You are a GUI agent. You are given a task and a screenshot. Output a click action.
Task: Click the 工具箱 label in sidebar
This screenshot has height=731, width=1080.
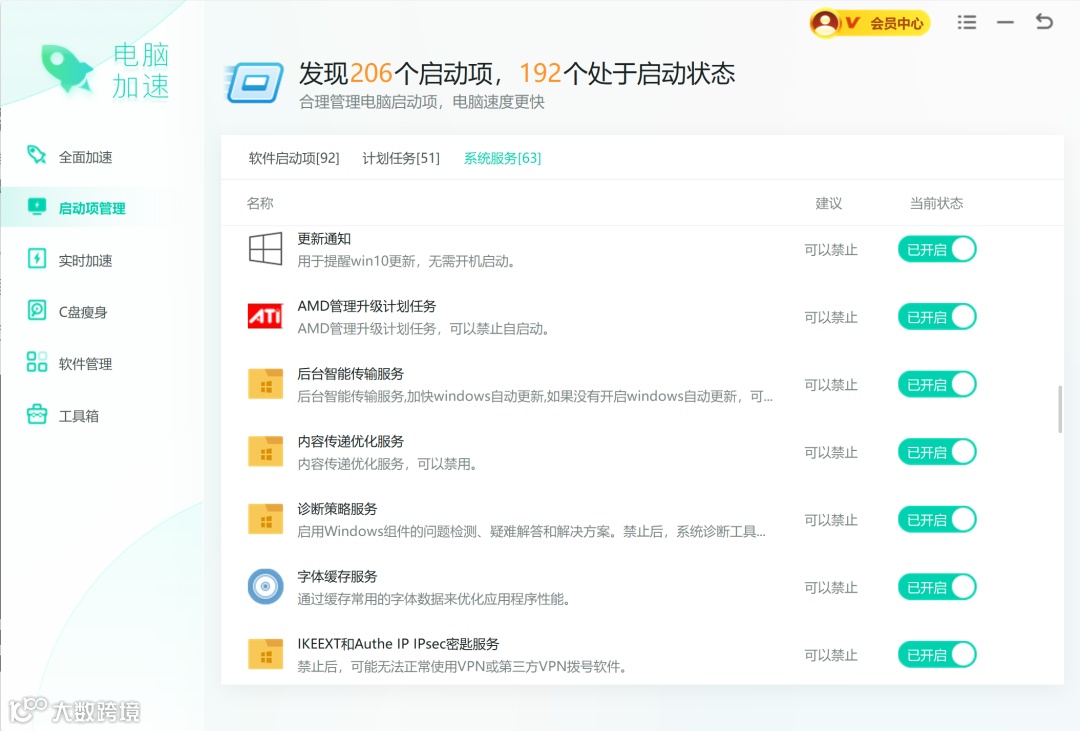[x=79, y=416]
